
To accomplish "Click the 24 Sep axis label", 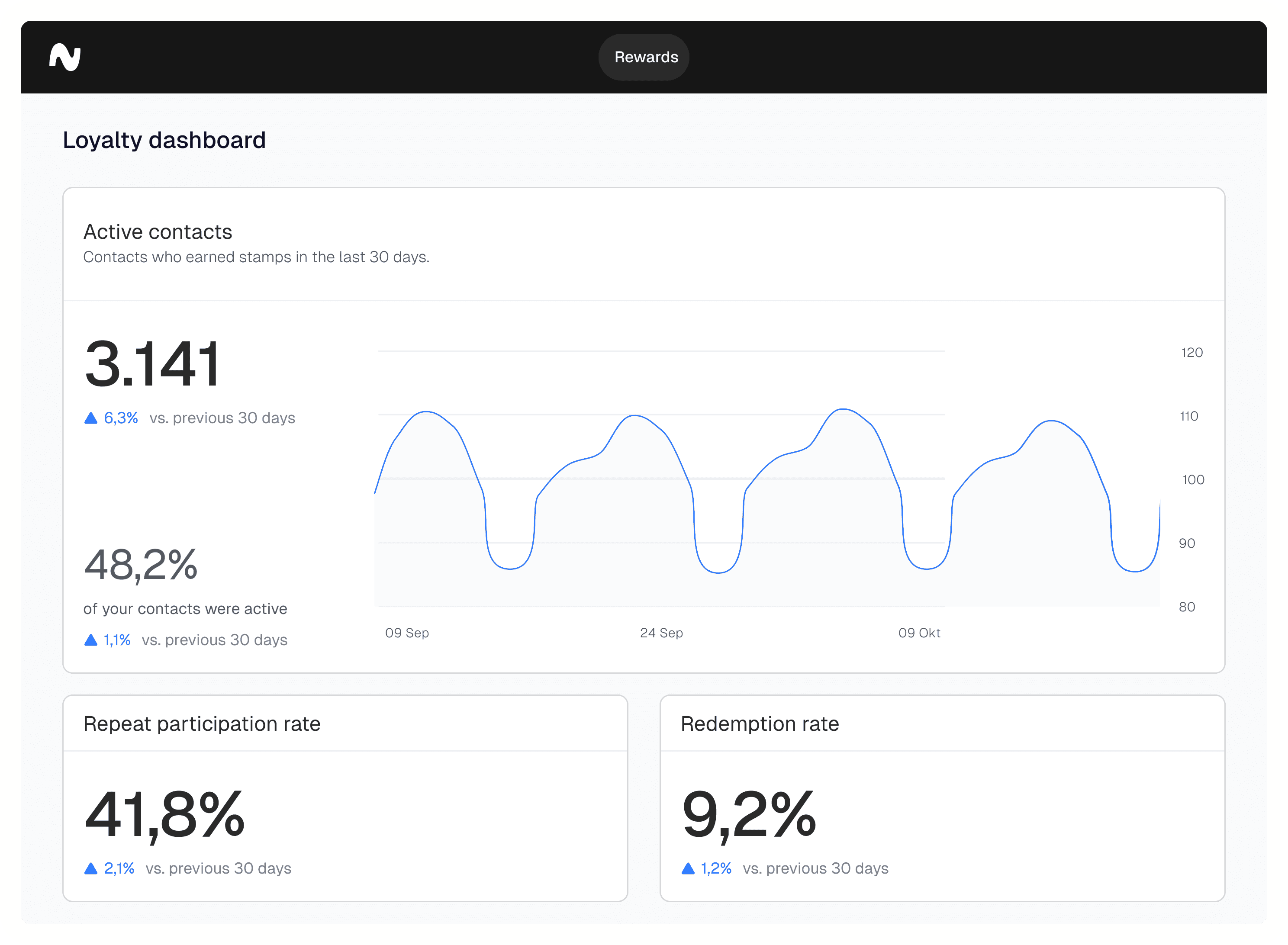I will (x=661, y=633).
